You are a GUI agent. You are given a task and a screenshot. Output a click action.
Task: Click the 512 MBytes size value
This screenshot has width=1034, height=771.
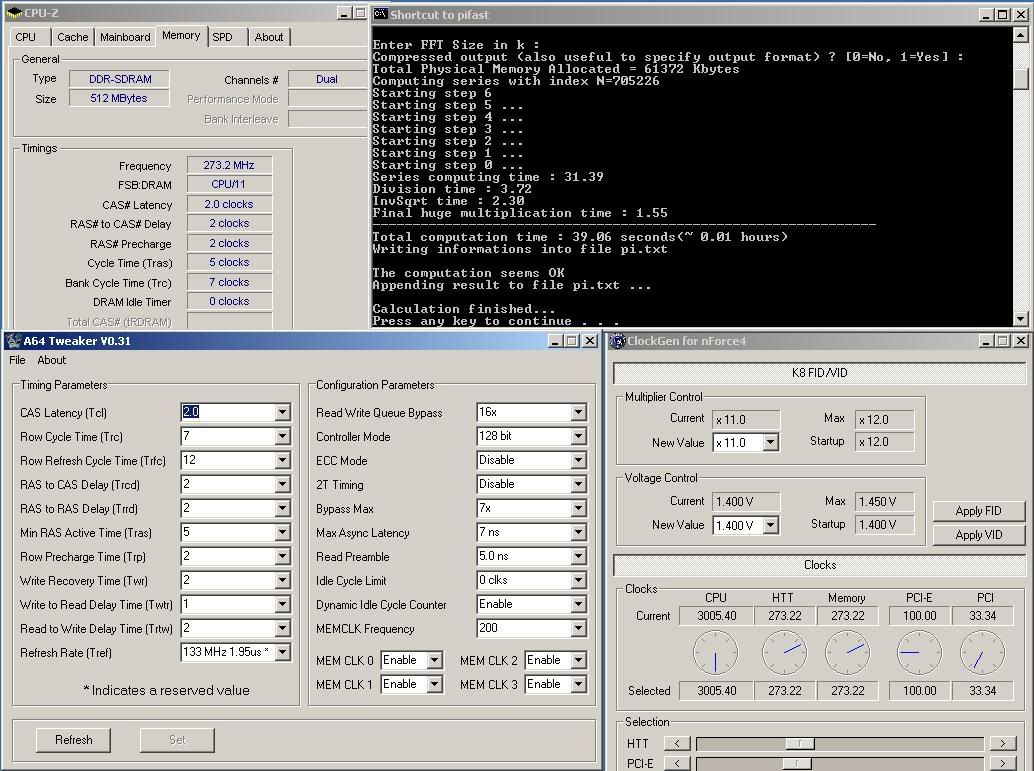pos(119,98)
